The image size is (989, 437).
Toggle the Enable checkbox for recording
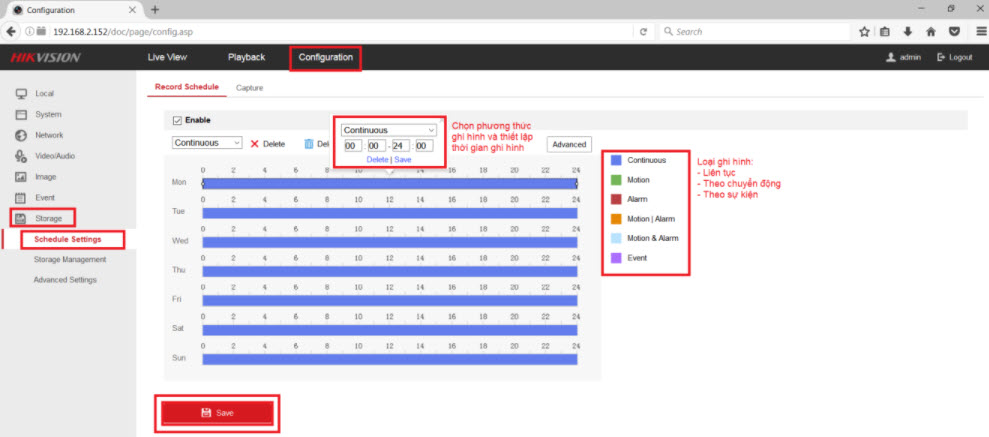pos(178,120)
